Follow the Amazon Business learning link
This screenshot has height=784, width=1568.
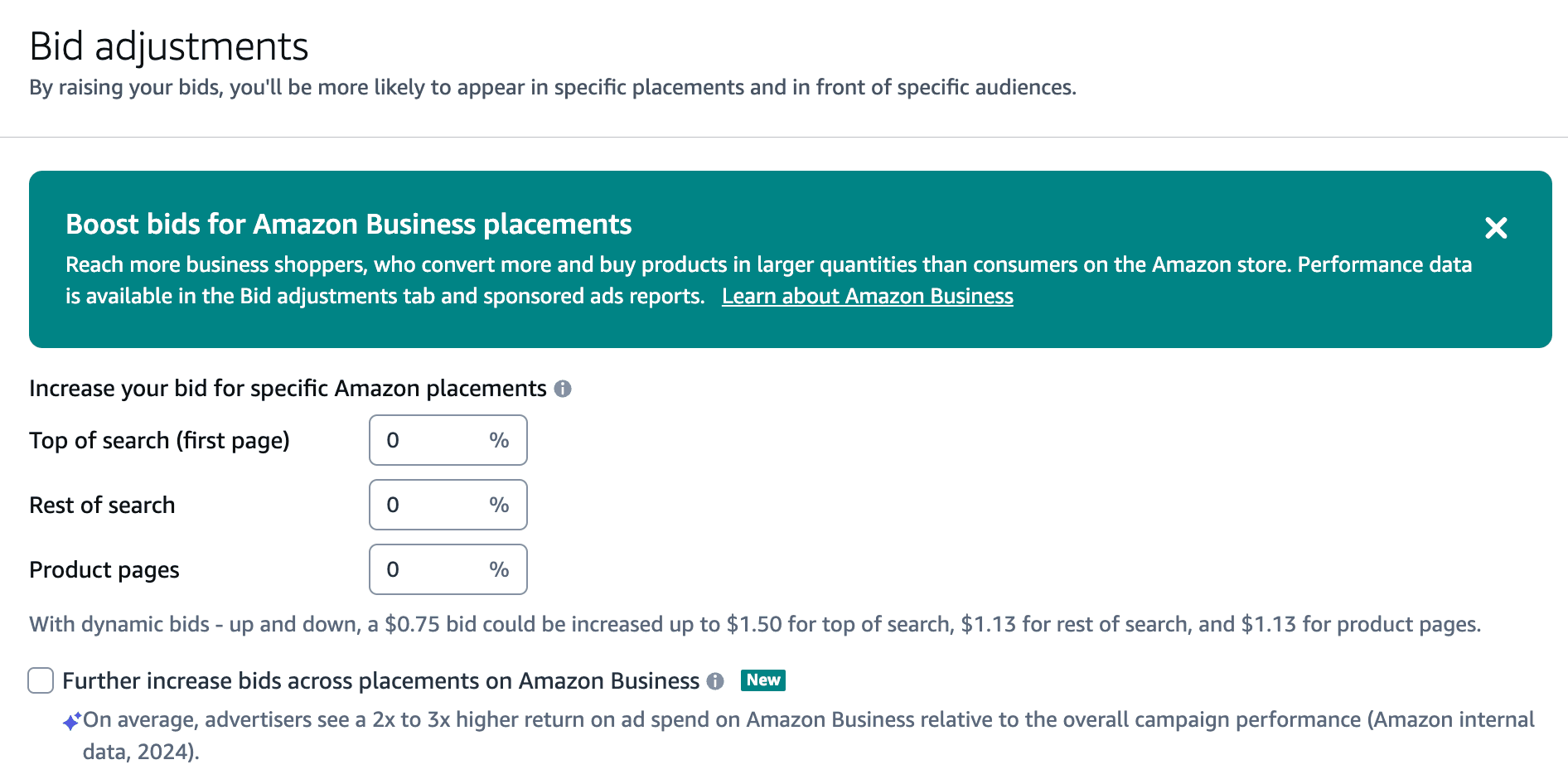point(868,296)
